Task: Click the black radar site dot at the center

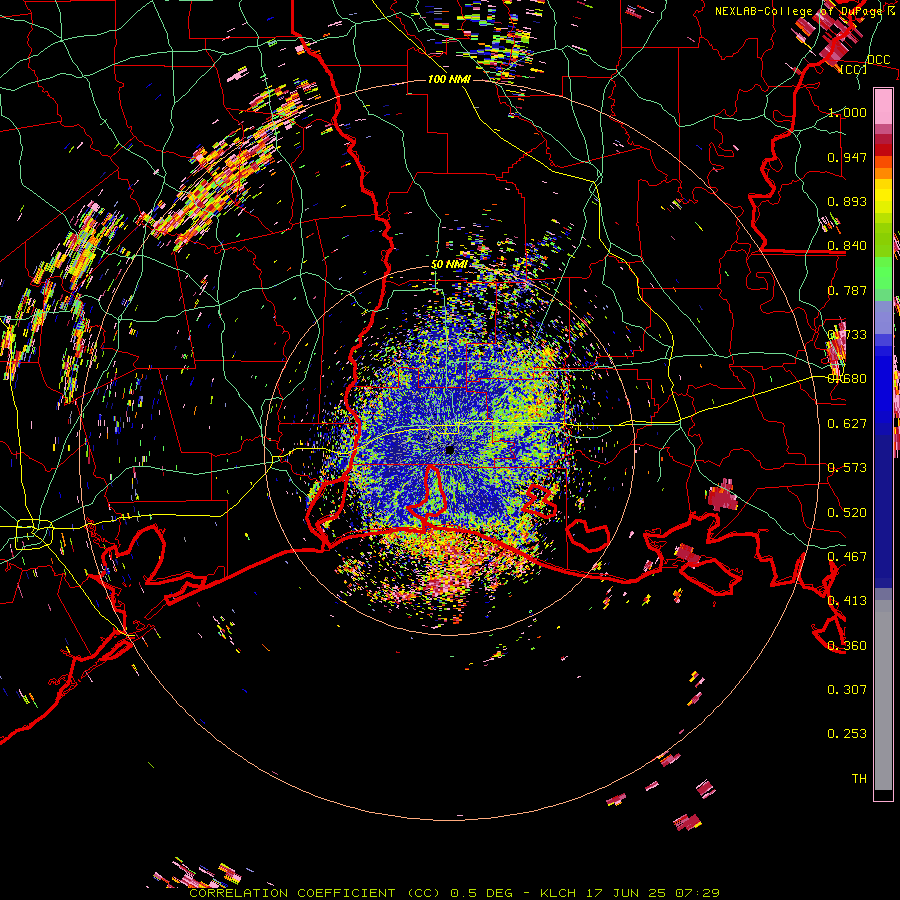Action: [450, 450]
